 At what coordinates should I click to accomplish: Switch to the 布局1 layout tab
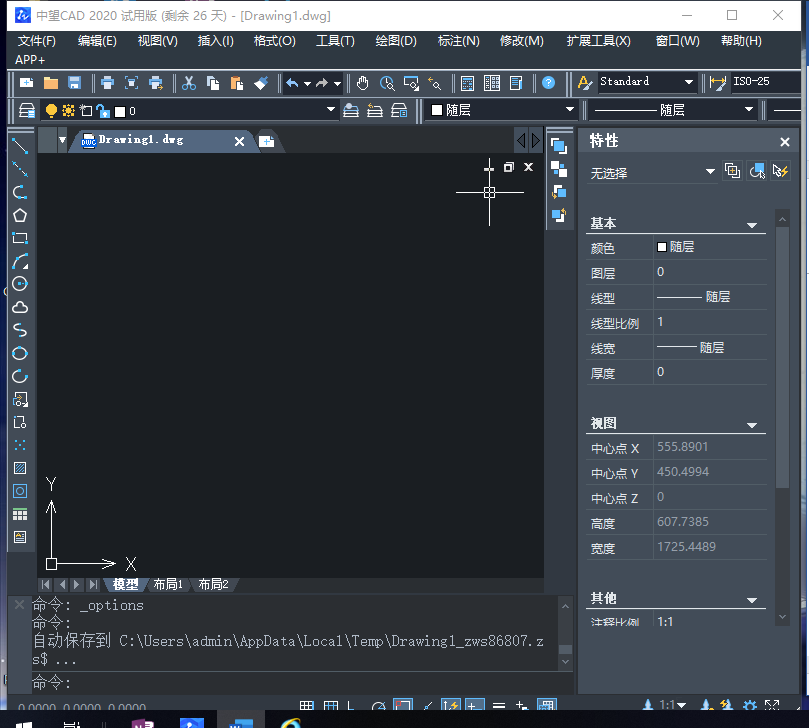[168, 584]
